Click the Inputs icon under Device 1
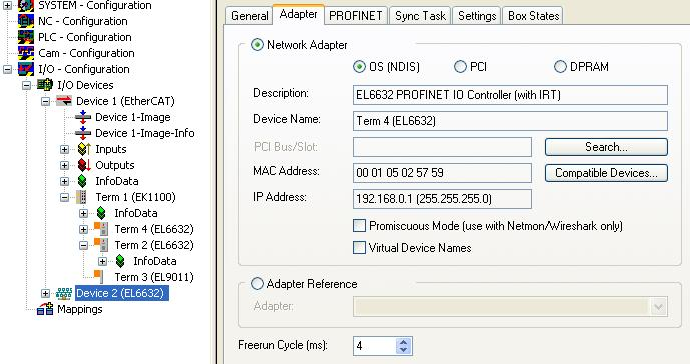This screenshot has height=364, width=690. (84, 149)
